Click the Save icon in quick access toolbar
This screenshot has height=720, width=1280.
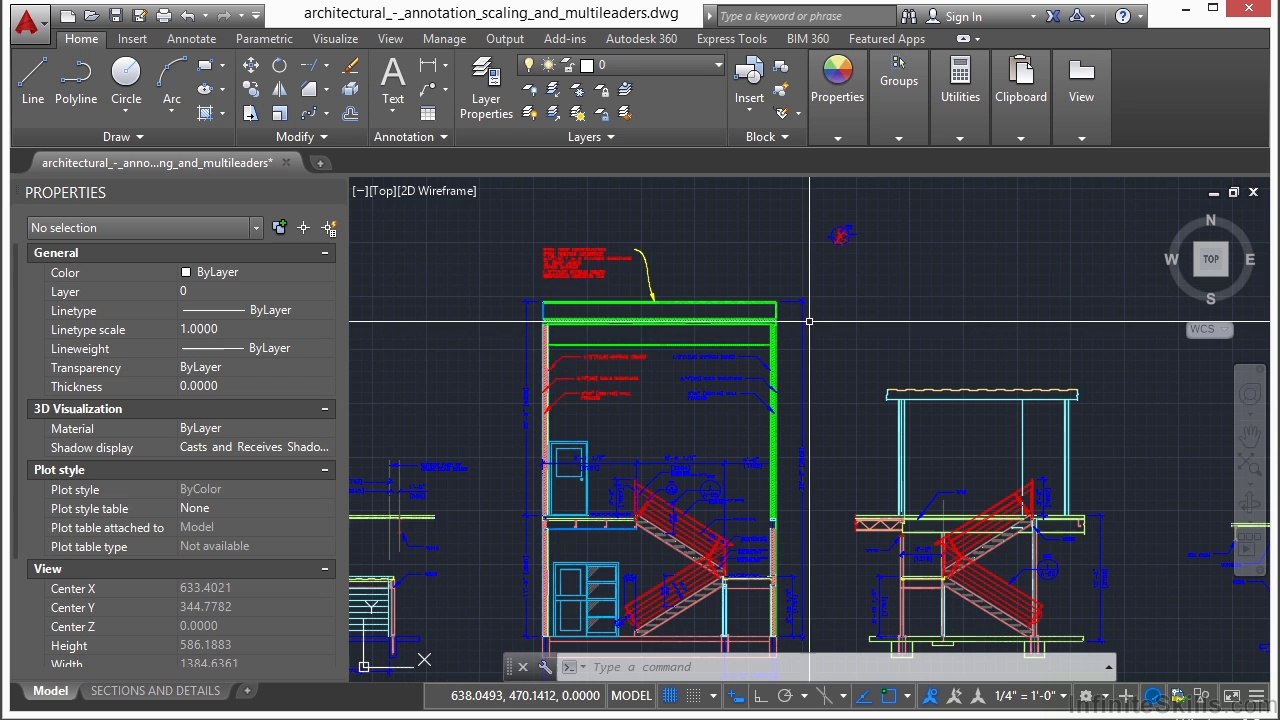click(116, 15)
